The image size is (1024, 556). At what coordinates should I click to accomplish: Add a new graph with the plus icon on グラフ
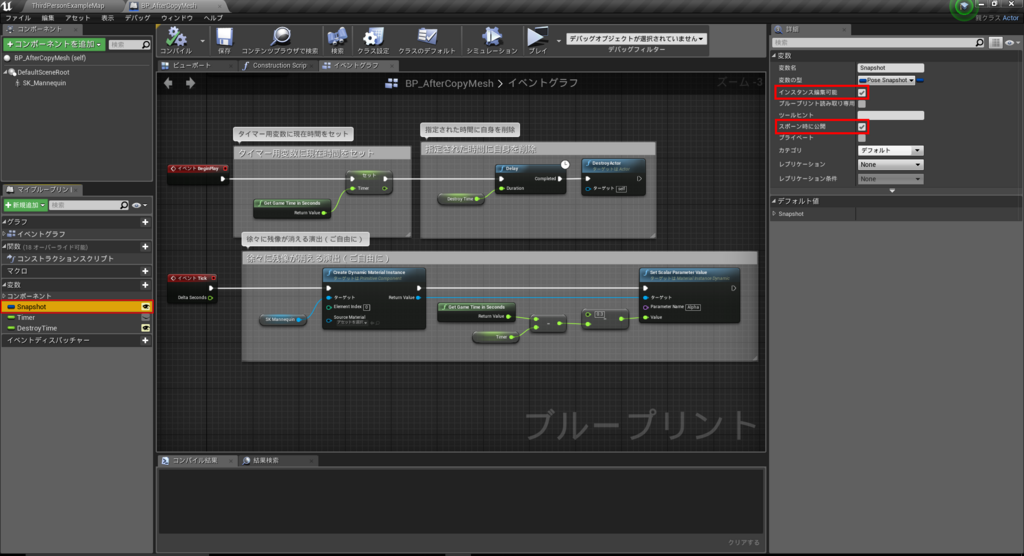point(145,222)
